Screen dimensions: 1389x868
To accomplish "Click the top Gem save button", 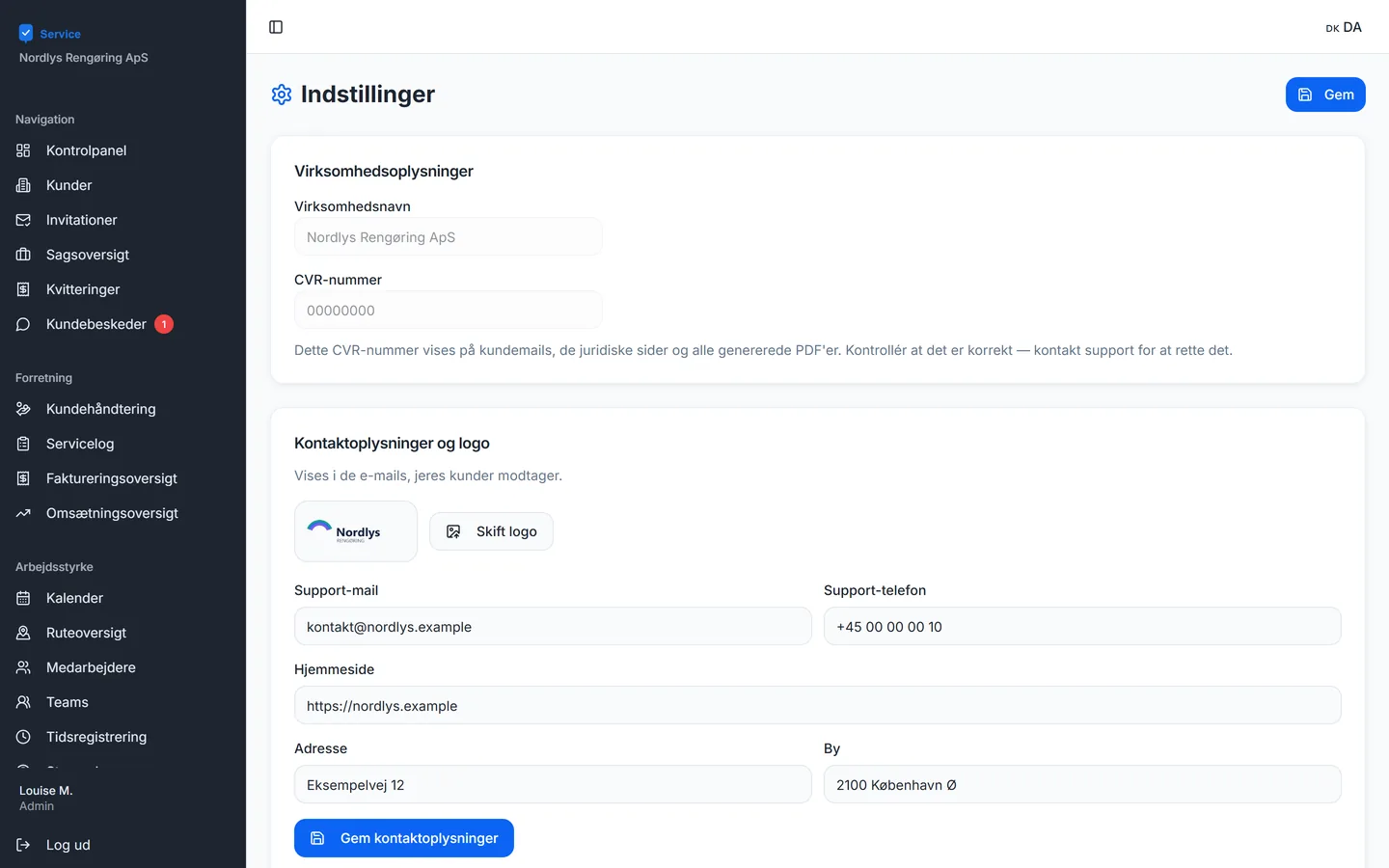I will pyautogui.click(x=1325, y=95).
